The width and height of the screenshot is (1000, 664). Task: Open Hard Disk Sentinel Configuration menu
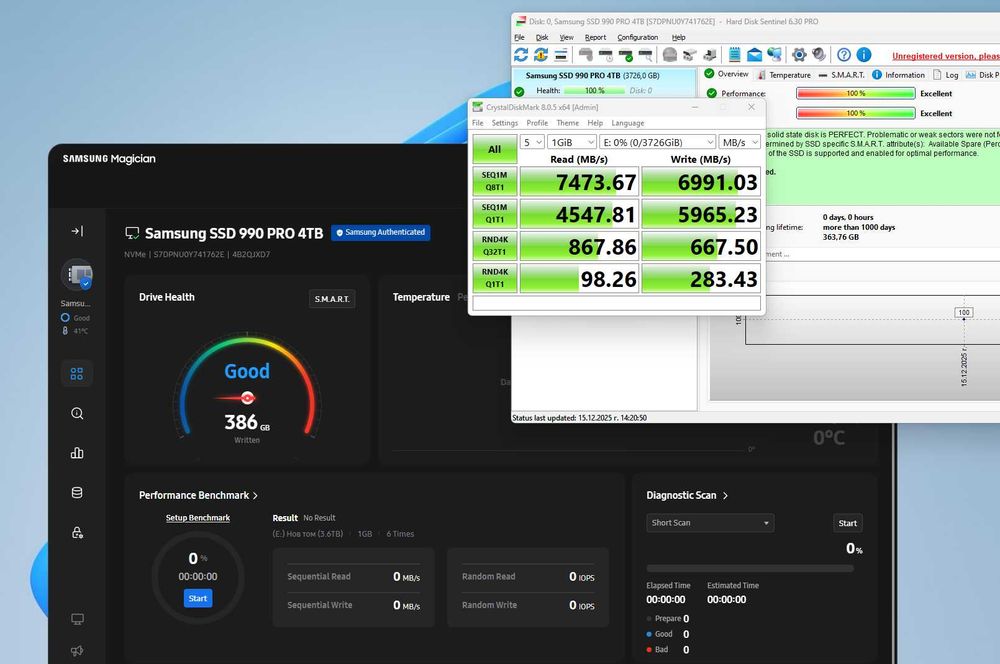point(637,38)
